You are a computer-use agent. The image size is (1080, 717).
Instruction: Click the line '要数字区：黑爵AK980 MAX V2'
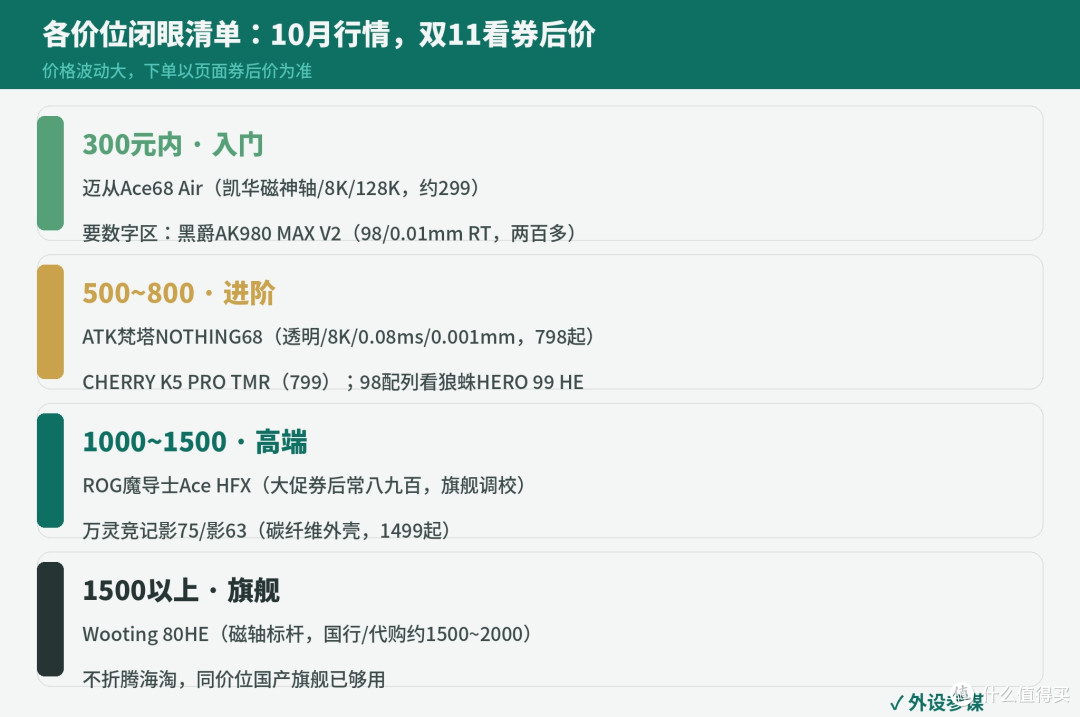(329, 233)
